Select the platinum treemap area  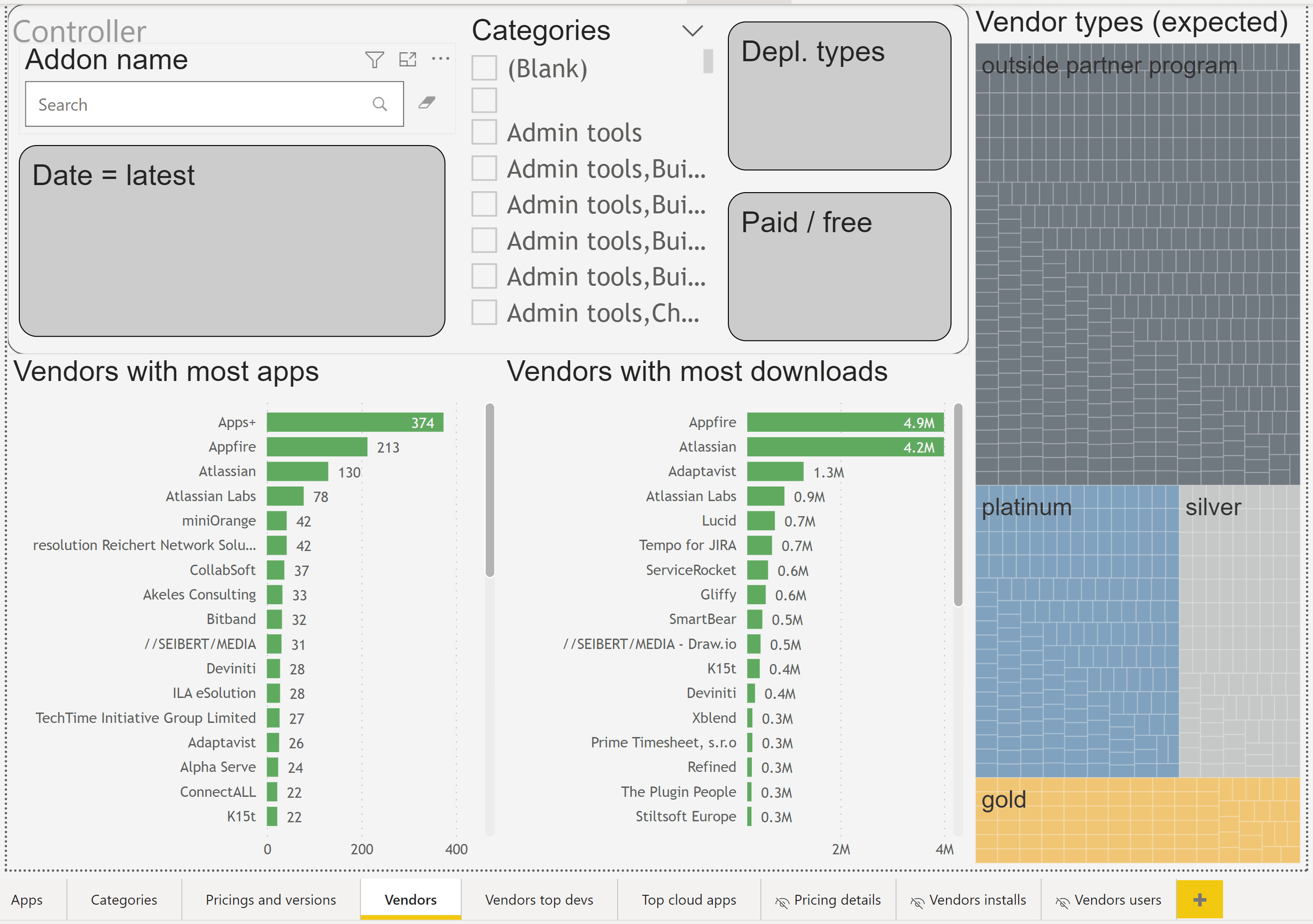pos(1077,631)
